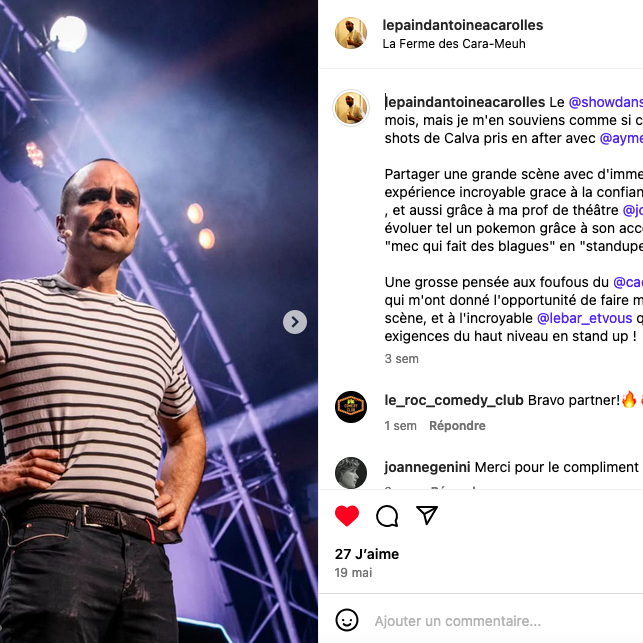643x643 pixels.
Task: Go to next photo with carousel arrow
Action: [295, 322]
